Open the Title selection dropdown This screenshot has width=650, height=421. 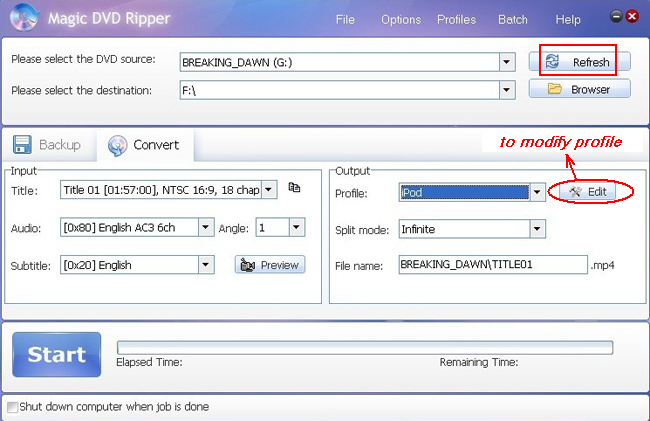[x=269, y=190]
